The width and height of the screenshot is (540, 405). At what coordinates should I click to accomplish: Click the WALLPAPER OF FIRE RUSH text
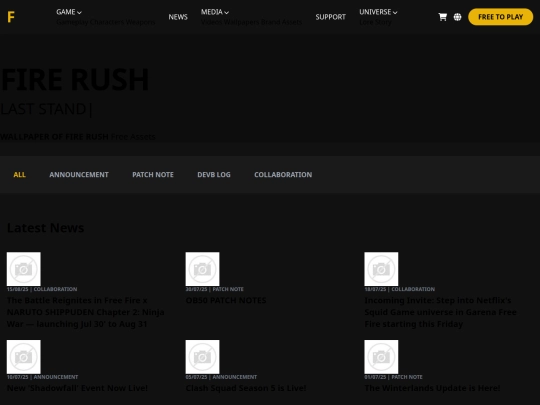point(54,137)
